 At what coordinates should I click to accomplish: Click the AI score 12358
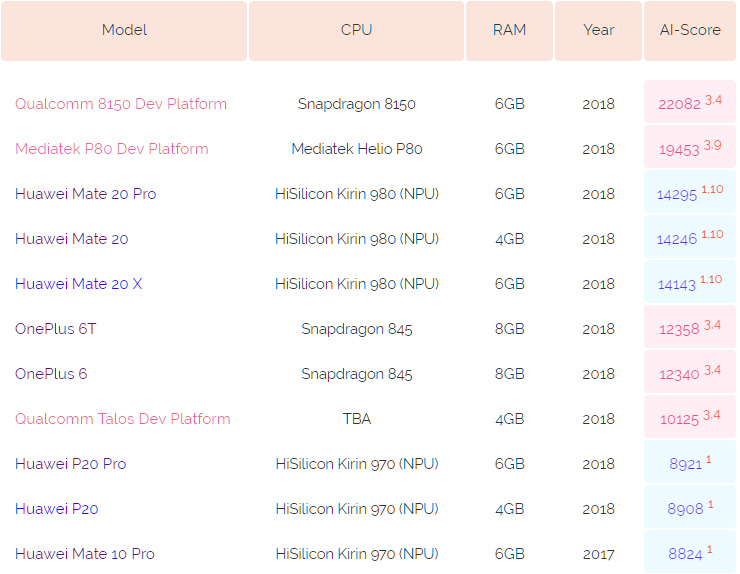(679, 329)
